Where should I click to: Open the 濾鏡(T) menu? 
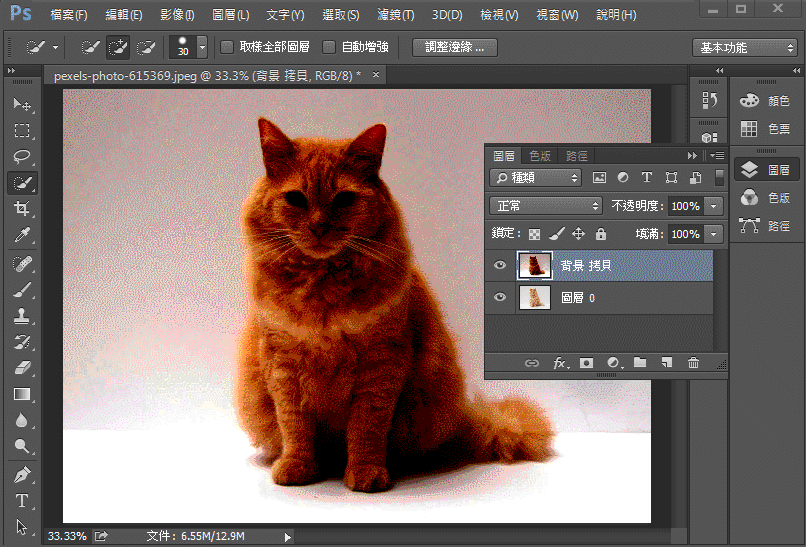pos(396,15)
